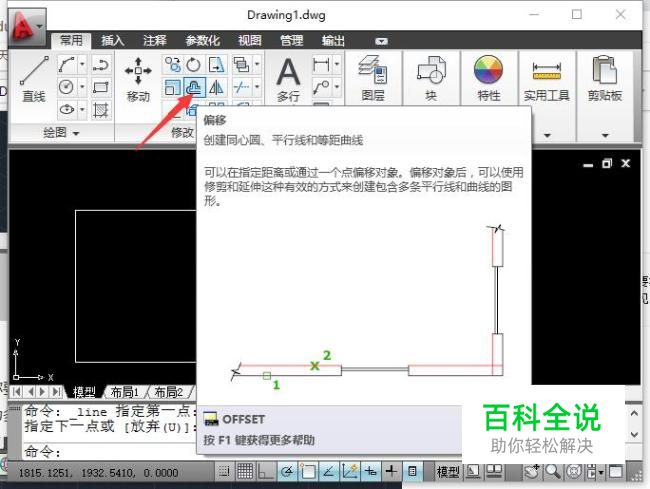Open the Multileader dropdown arrow

click(337, 87)
